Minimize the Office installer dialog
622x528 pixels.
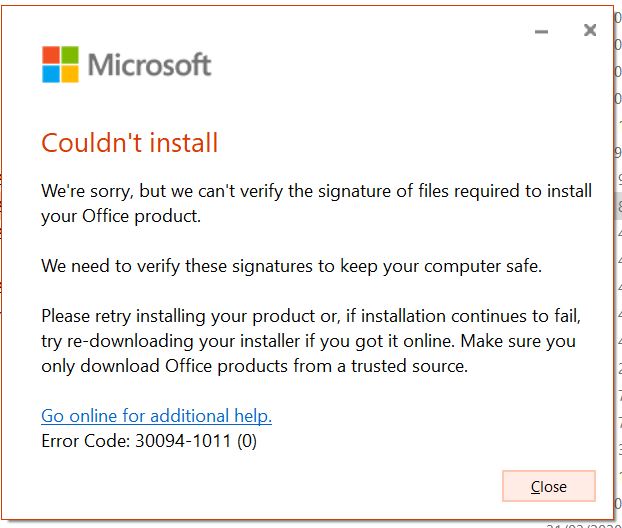pos(541,31)
